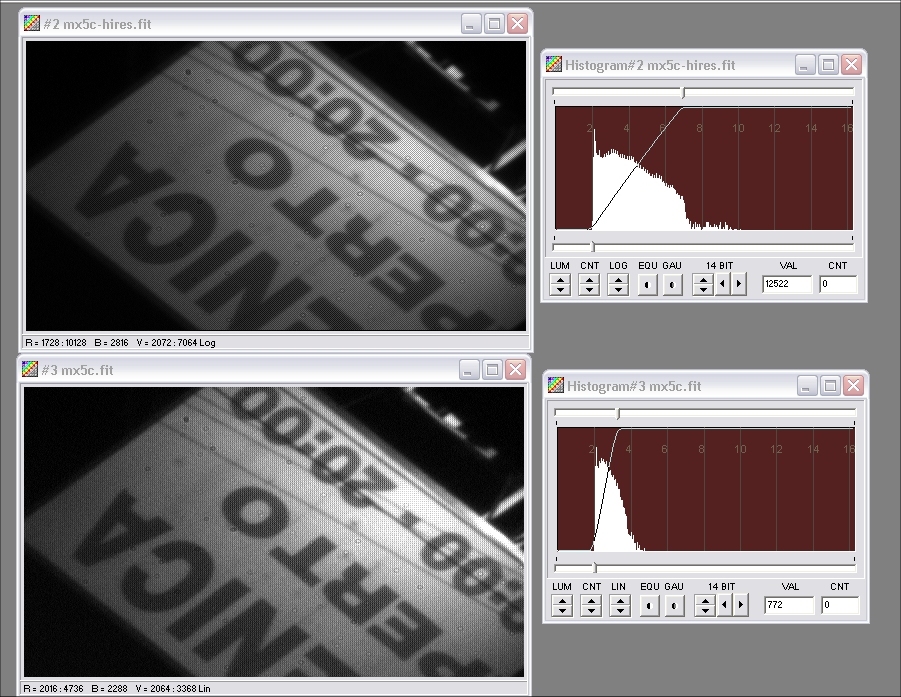
Task: Click histogram graph in Histogram#2 window
Action: click(703, 168)
